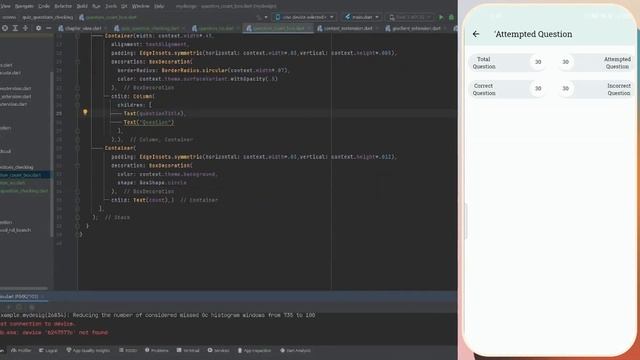Open App Quality Insights tool window
Image resolution: width=640 pixels, height=360 pixels.
coord(88,350)
